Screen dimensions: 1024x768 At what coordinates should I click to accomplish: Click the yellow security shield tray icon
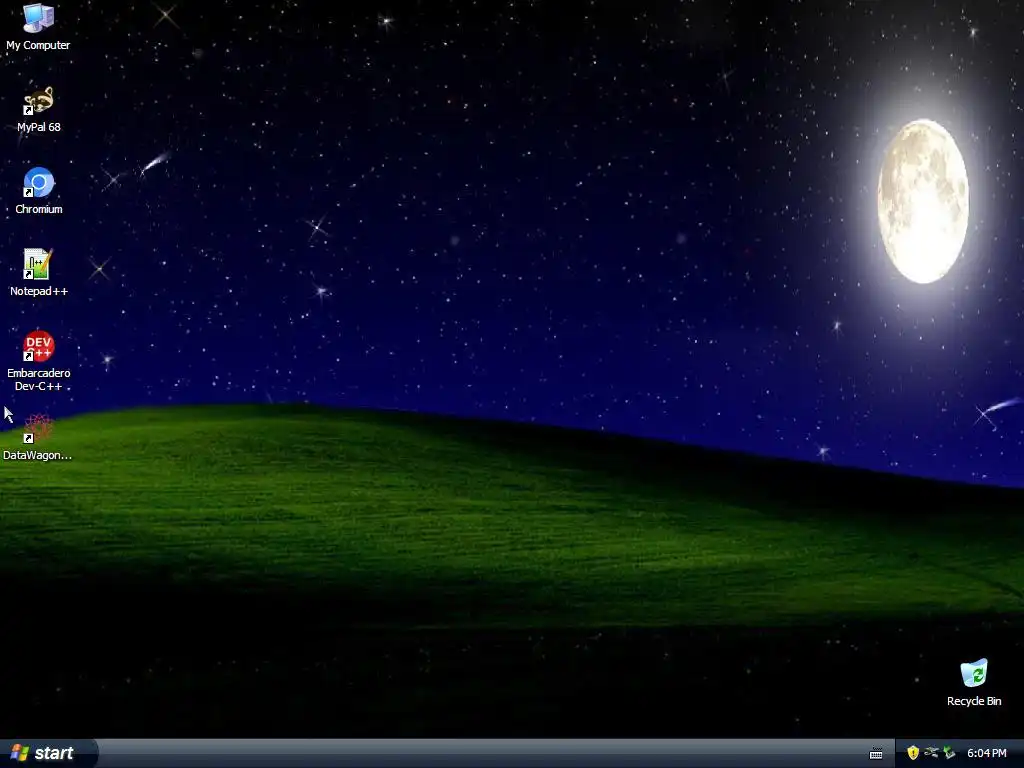point(913,753)
